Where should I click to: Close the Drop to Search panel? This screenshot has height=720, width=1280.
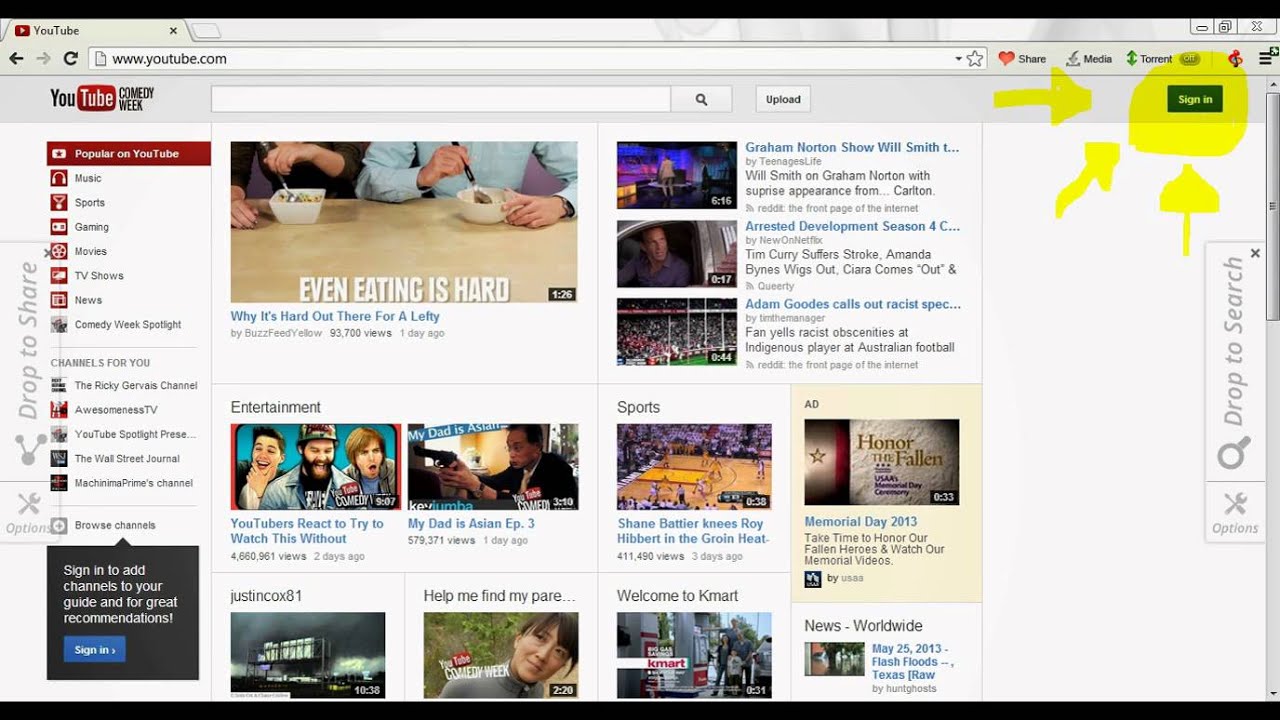[1255, 254]
